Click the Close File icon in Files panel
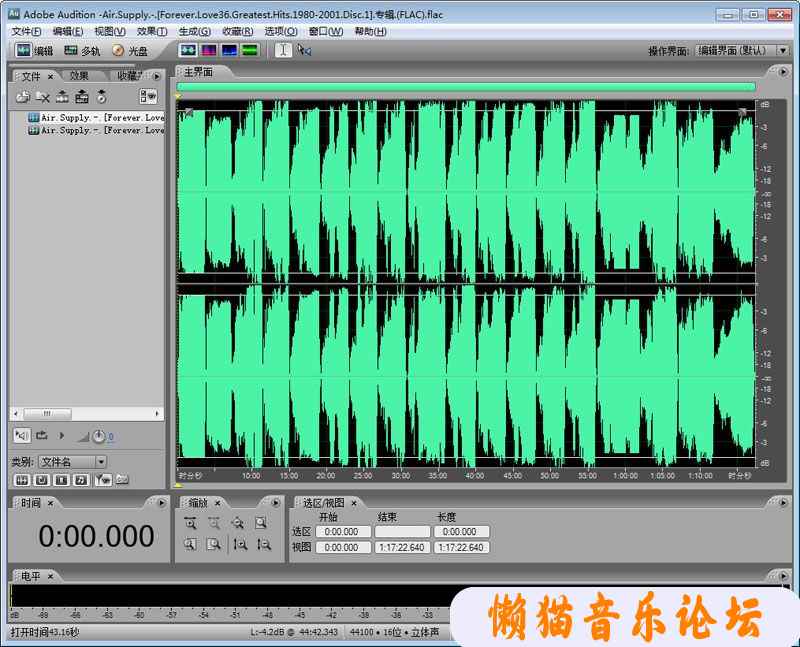The image size is (800, 647). 43,96
